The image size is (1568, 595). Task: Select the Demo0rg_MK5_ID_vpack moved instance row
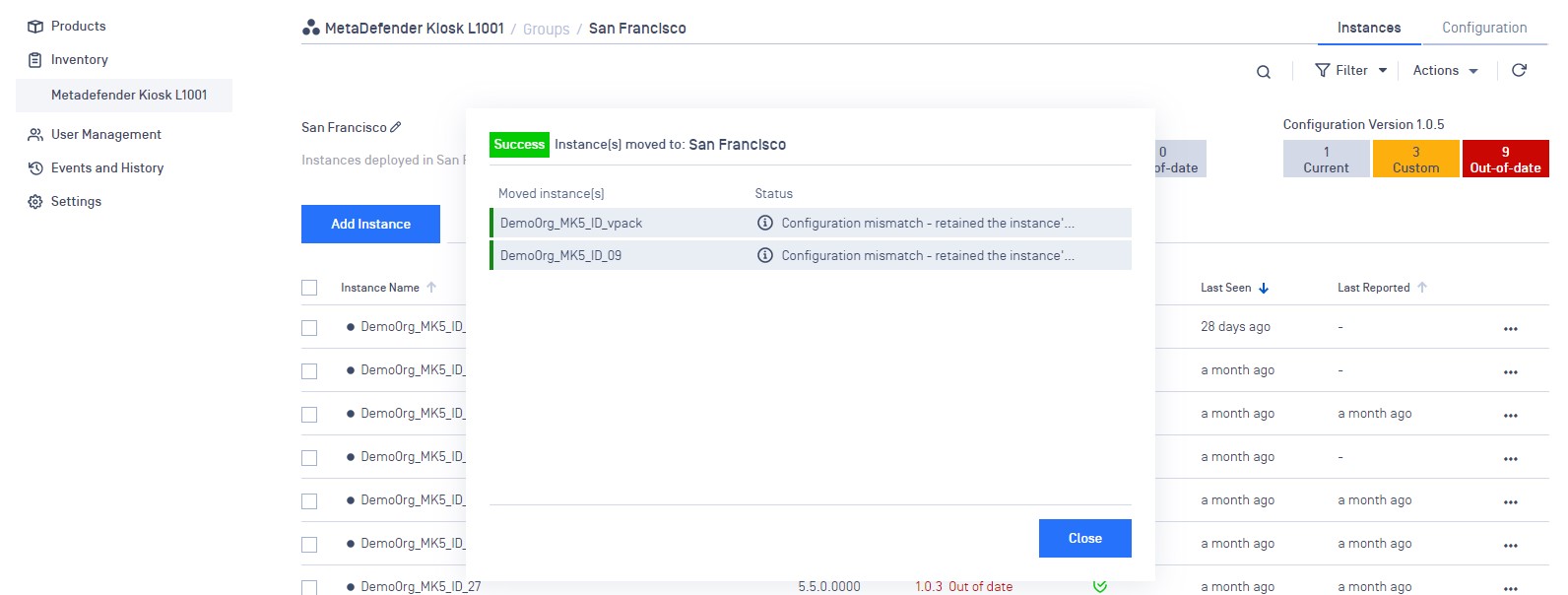pyautogui.click(x=811, y=223)
